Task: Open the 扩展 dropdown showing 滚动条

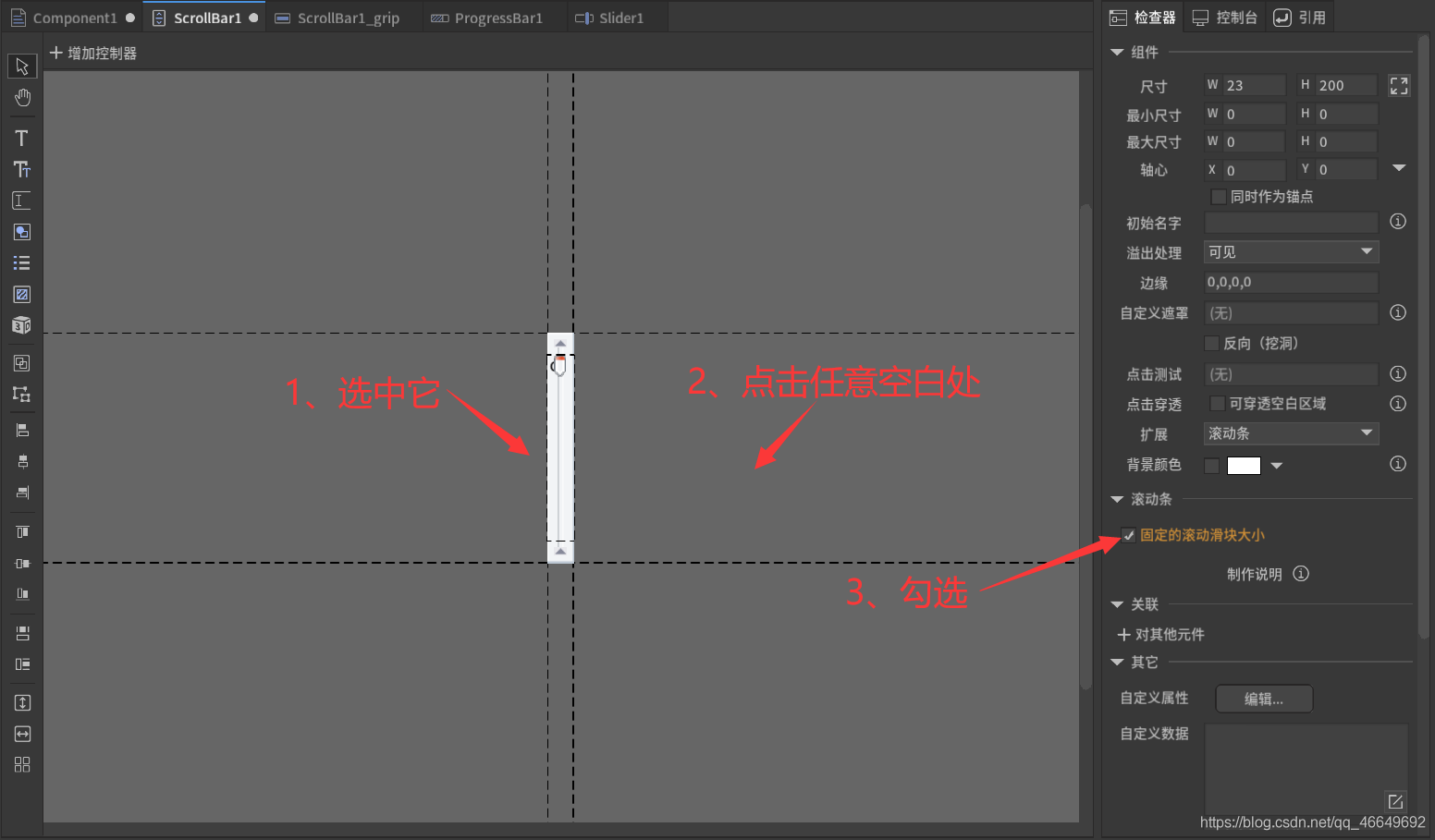Action: click(x=1291, y=433)
